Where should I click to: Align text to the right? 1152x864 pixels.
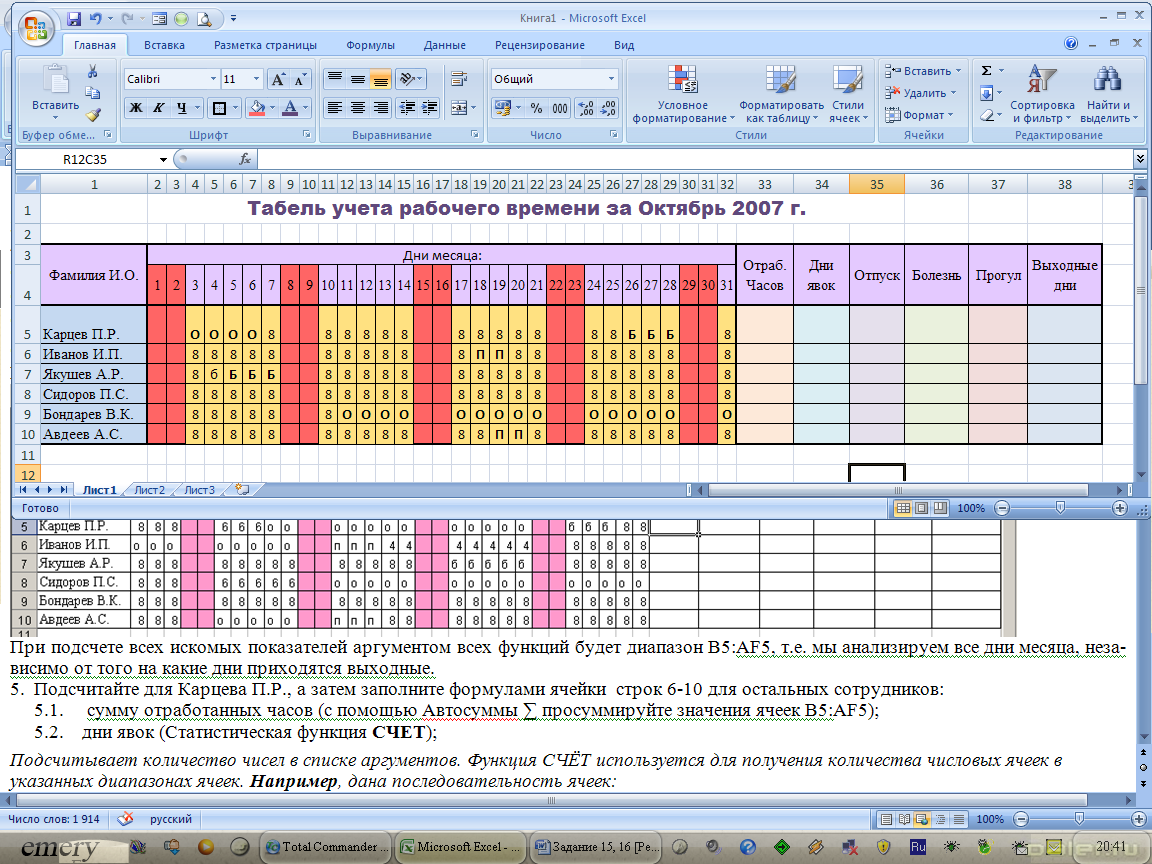381,108
